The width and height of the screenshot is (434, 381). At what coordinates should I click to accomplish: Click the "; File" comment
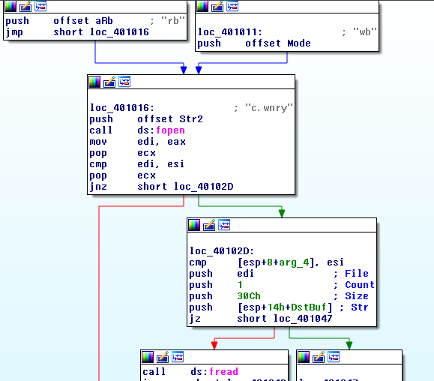(351, 274)
